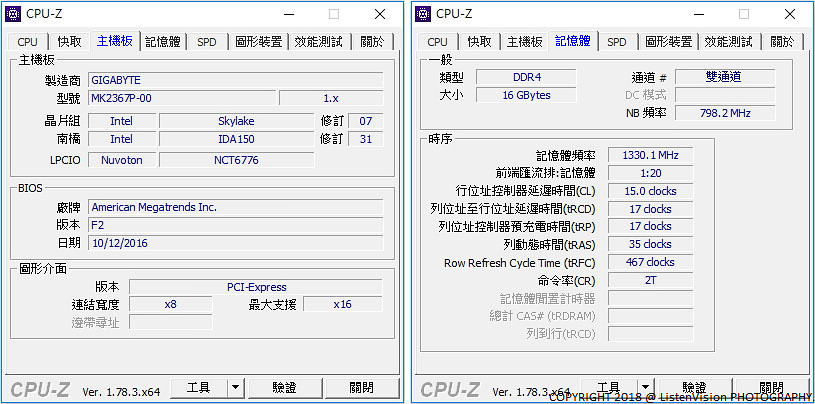Open 效能測試 tab in right window

(x=729, y=42)
